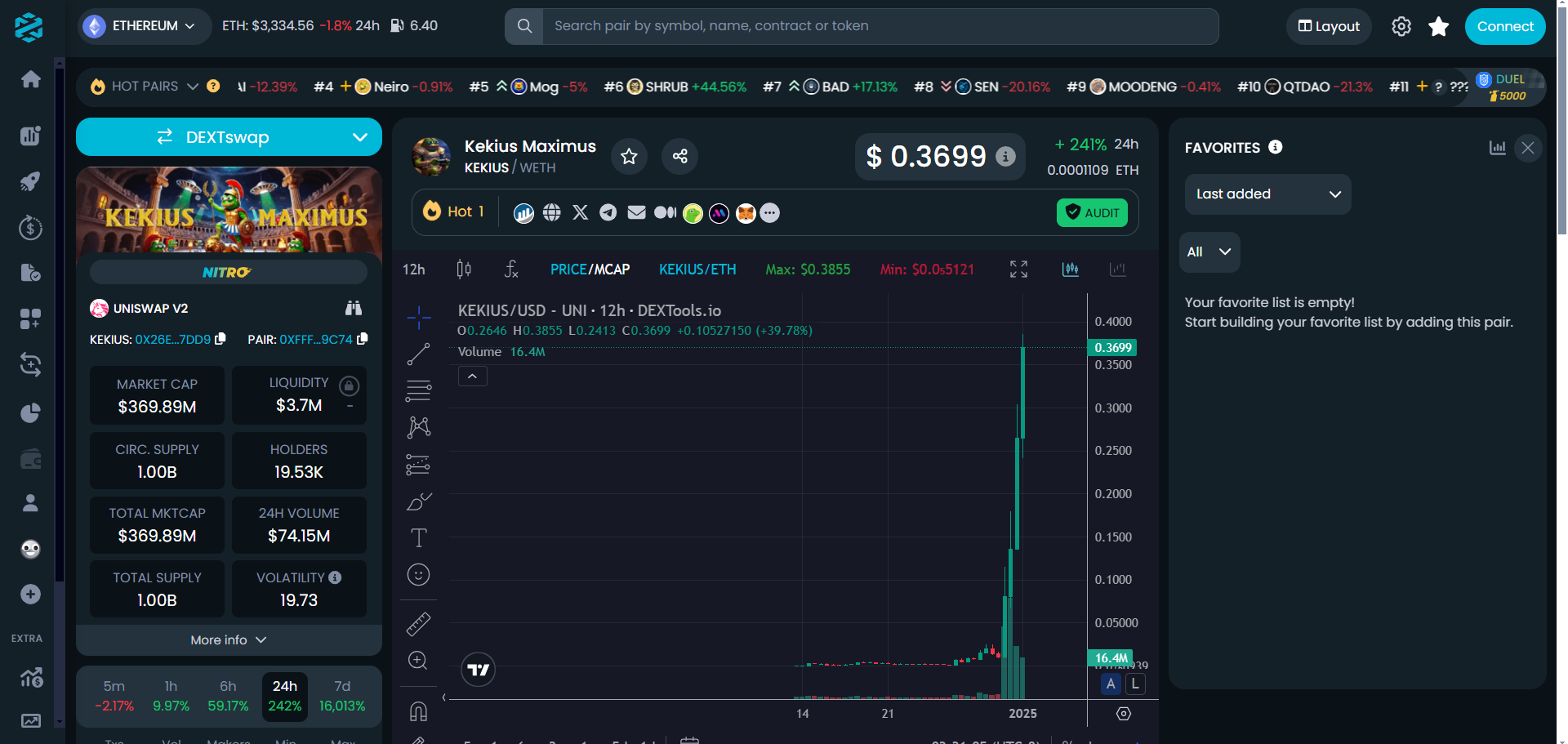Open the Layout button
The image size is (1568, 744).
1329,26
